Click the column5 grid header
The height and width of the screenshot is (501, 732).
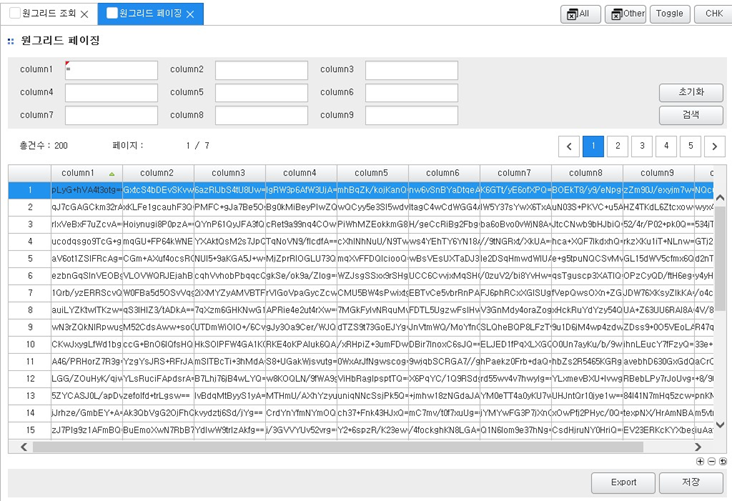click(373, 173)
